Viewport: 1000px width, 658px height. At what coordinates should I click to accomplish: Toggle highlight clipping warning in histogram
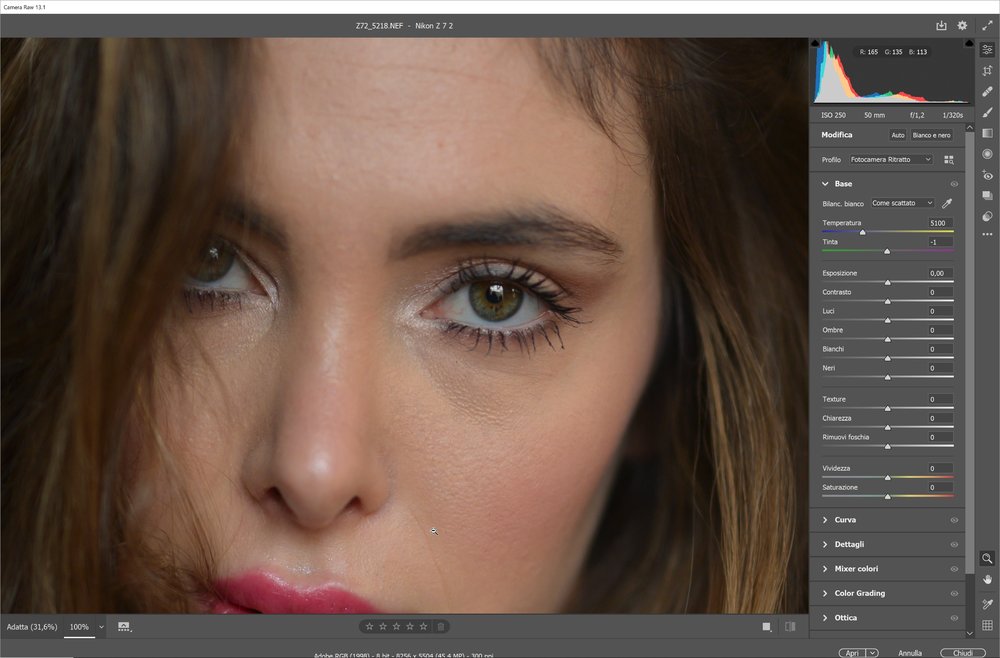pyautogui.click(x=969, y=43)
